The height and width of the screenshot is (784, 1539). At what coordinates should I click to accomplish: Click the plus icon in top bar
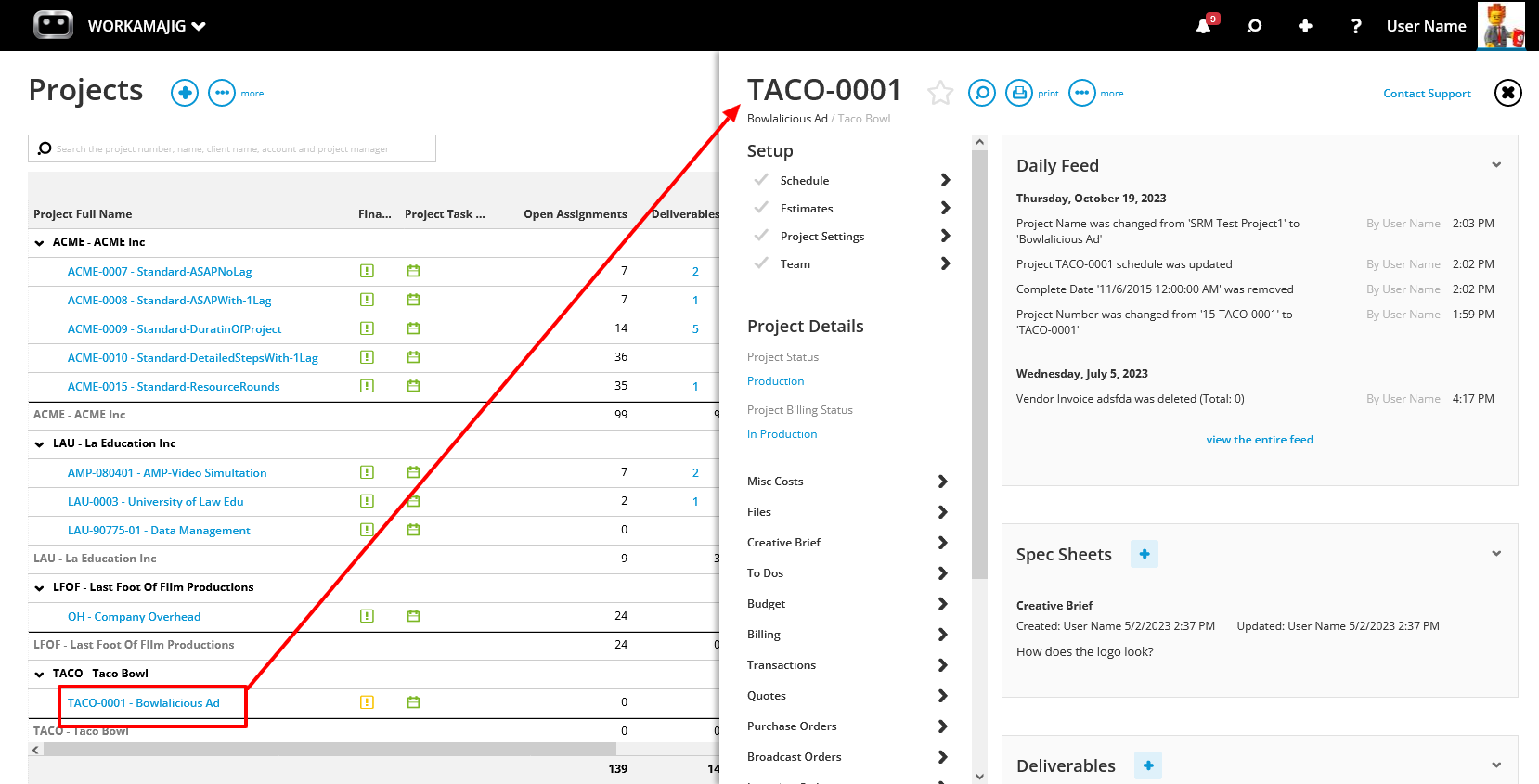(x=1305, y=26)
